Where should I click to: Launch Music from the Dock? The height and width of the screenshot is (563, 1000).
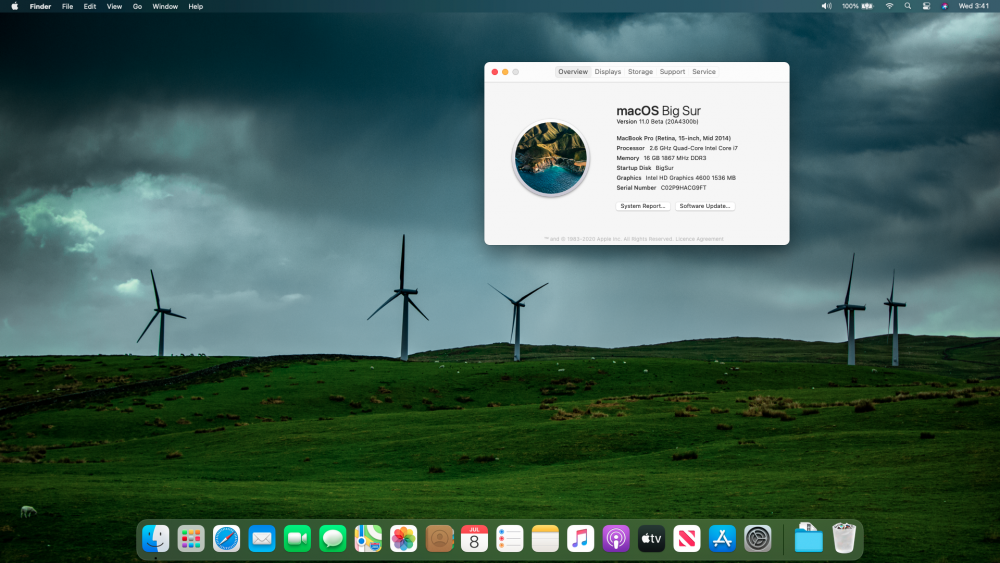point(580,539)
